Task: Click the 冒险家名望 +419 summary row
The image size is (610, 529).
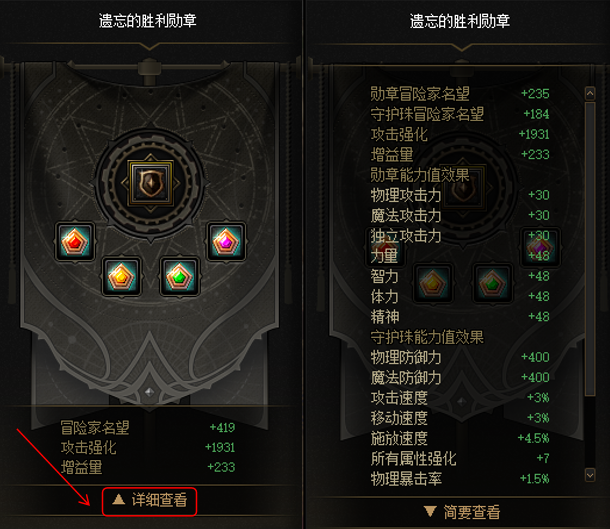Action: click(x=148, y=427)
